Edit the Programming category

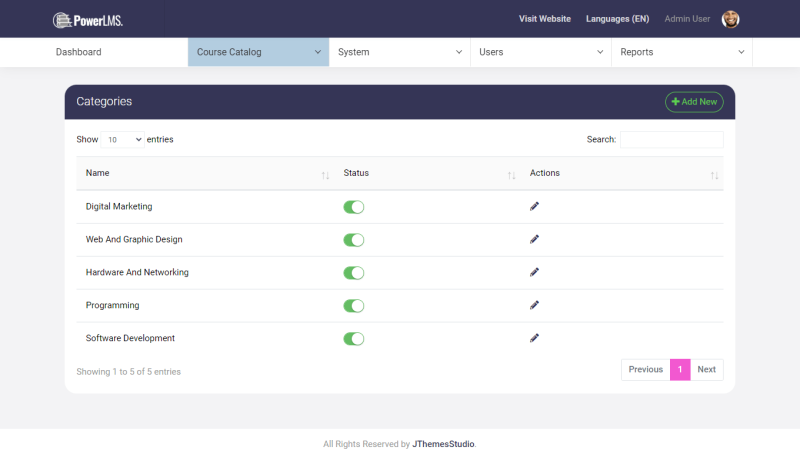(534, 305)
